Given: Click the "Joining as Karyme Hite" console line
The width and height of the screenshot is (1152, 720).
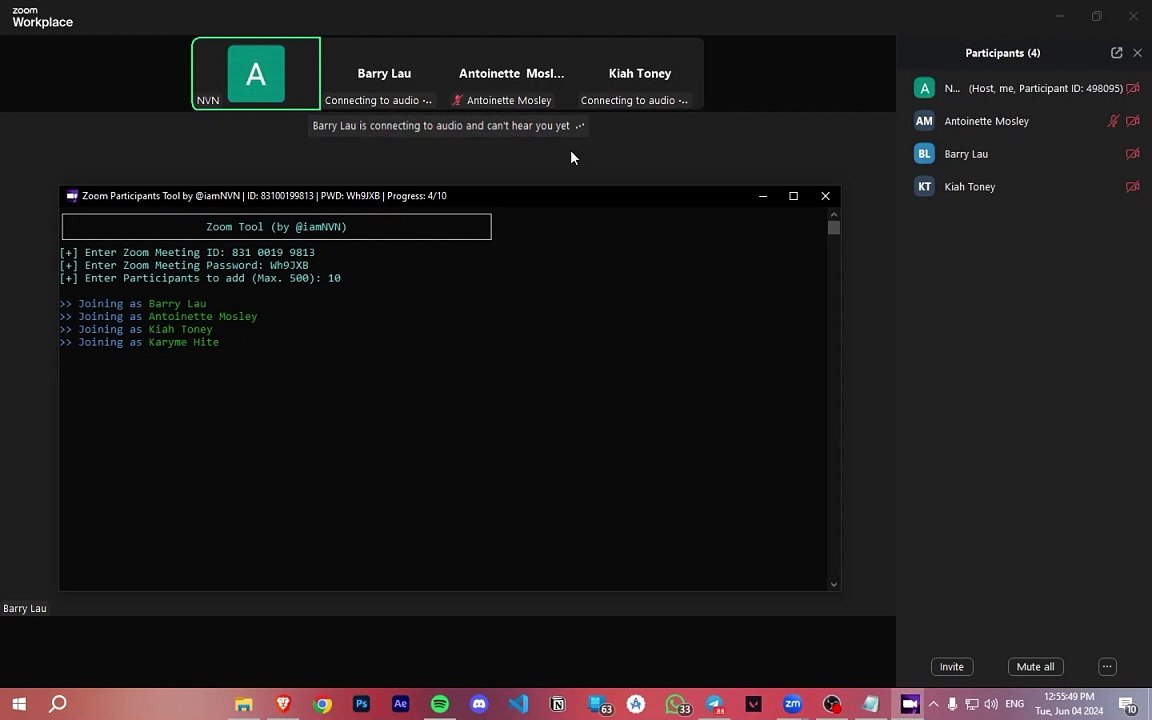Looking at the screenshot, I should coord(140,342).
